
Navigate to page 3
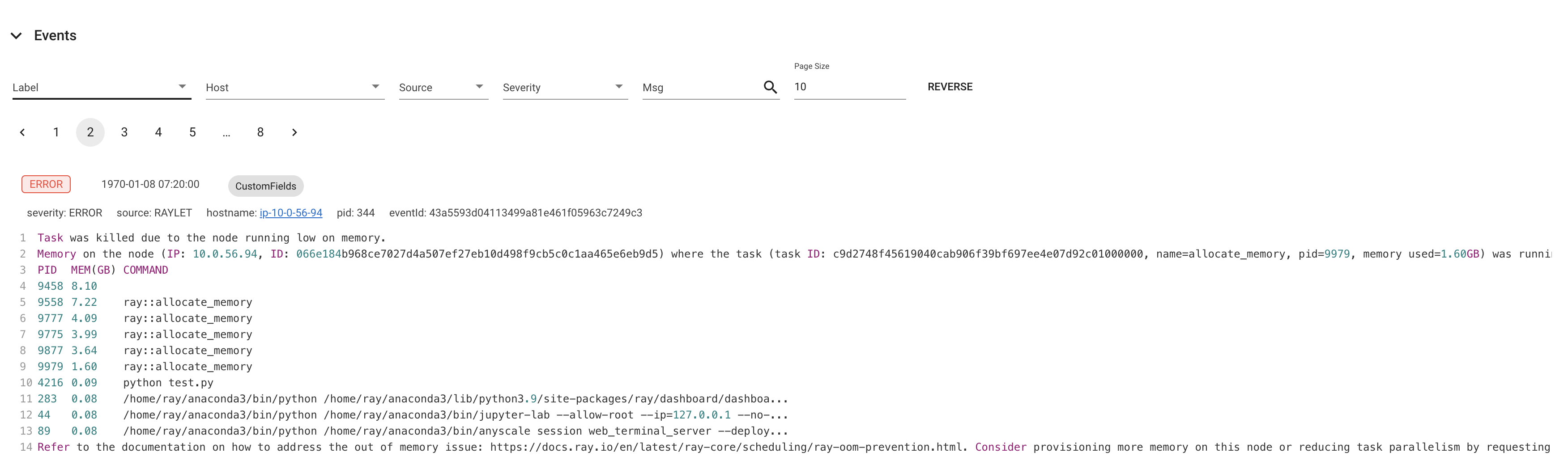pyautogui.click(x=124, y=132)
